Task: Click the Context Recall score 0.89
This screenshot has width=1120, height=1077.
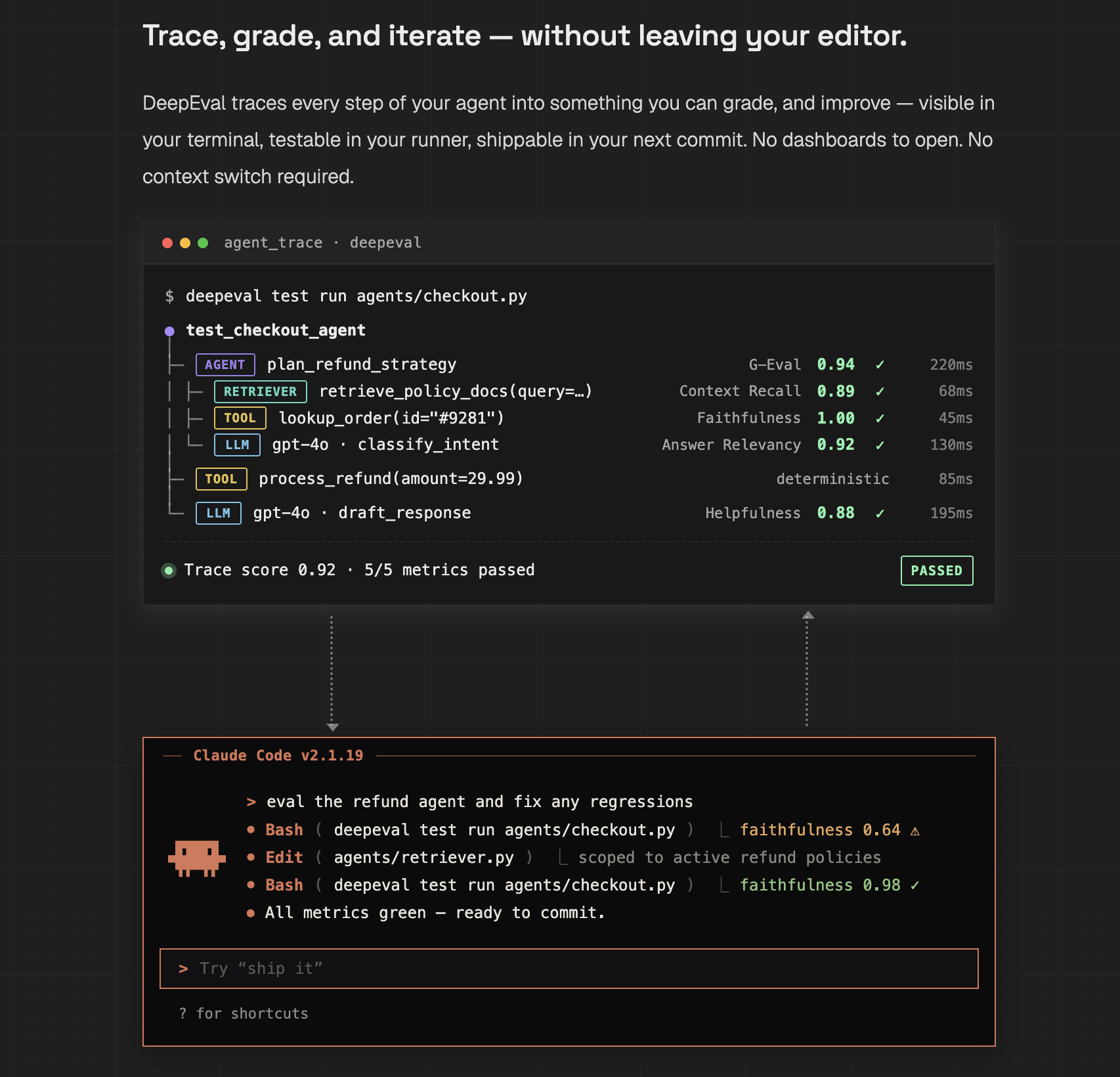Action: [x=836, y=391]
